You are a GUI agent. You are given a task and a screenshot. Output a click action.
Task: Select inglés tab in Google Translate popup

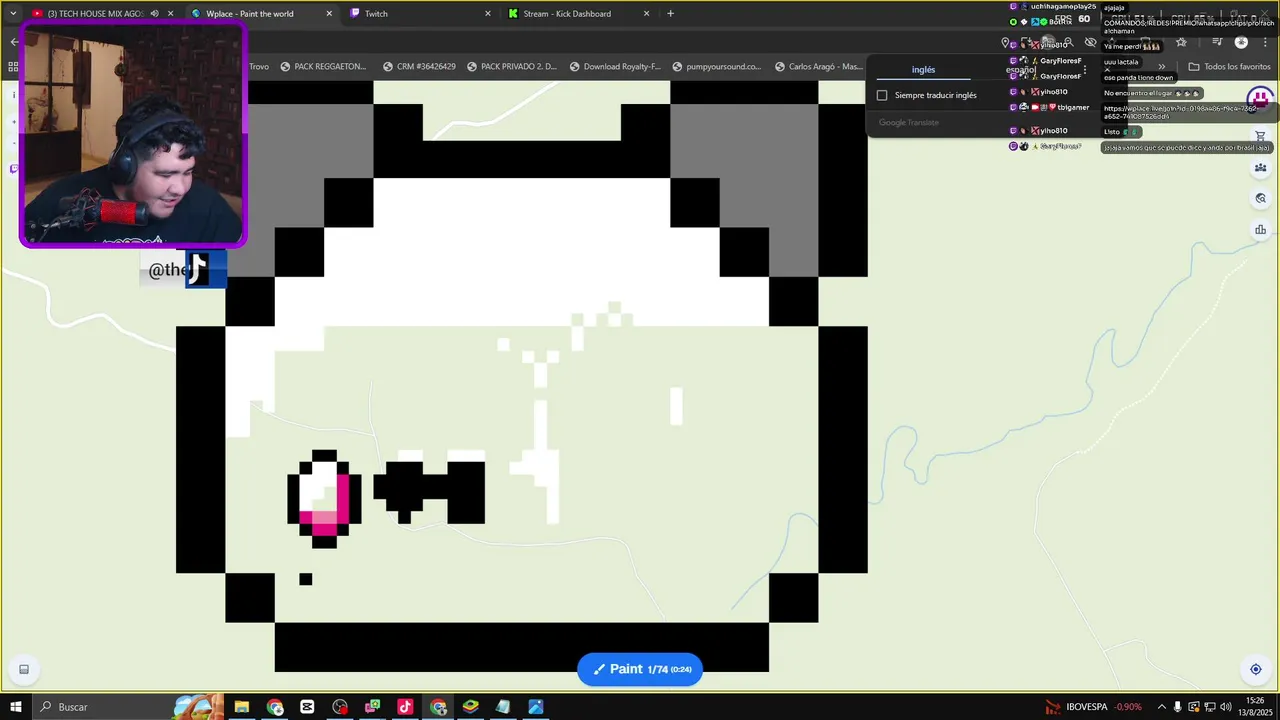923,70
